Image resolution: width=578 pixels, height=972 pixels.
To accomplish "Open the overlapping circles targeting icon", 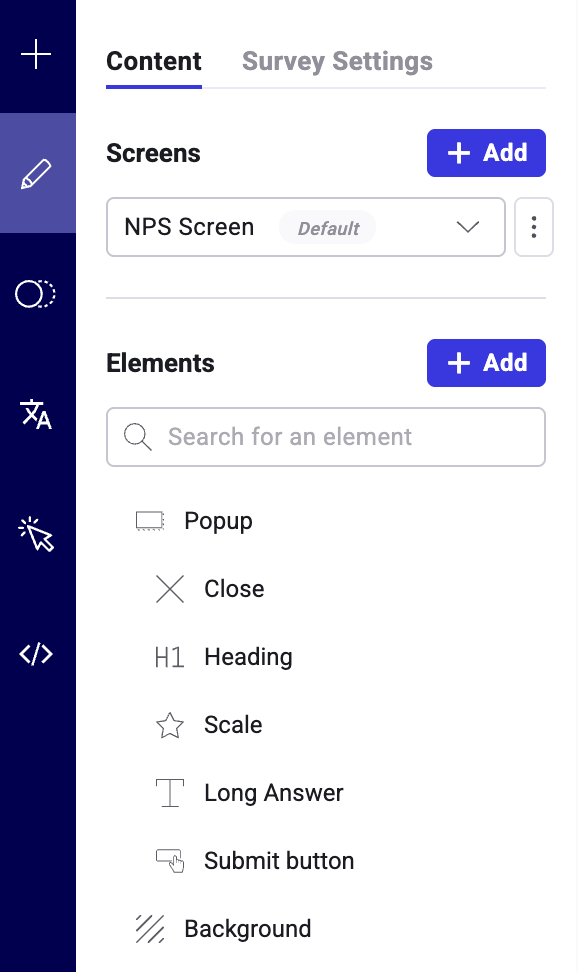I will click(x=35, y=294).
